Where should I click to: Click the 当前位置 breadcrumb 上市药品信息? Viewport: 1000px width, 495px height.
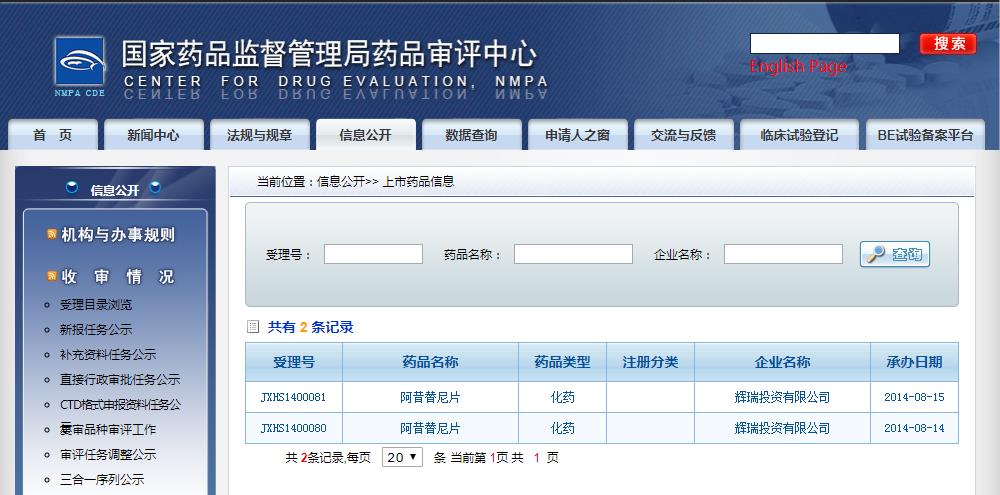pyautogui.click(x=418, y=182)
